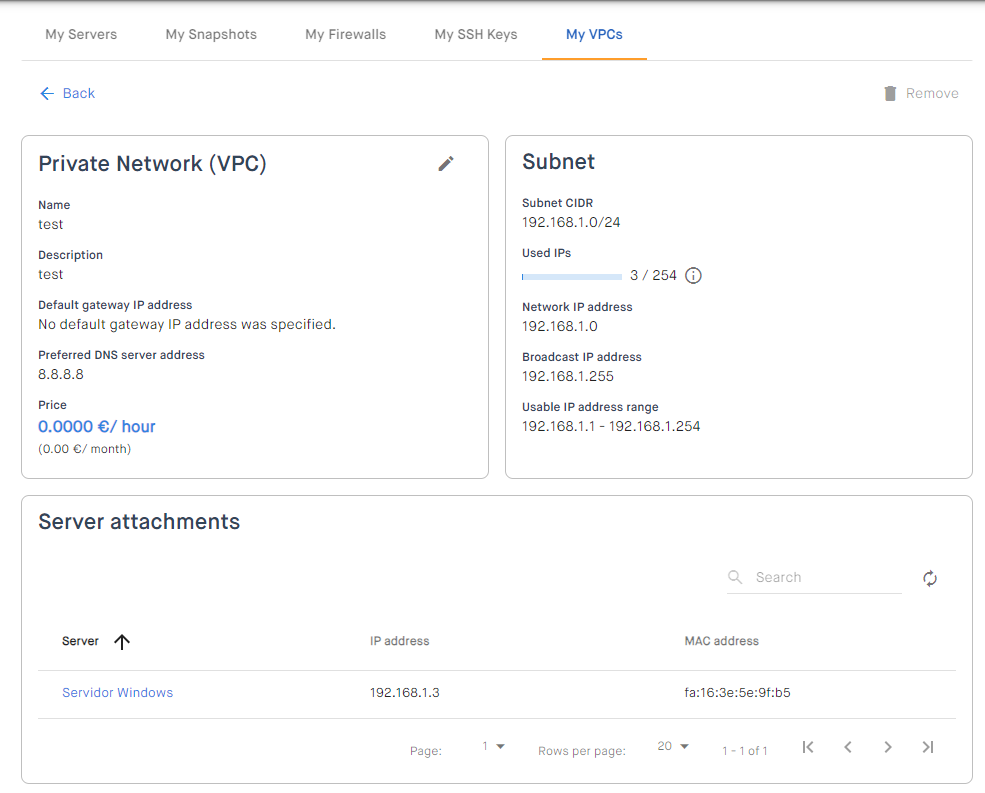This screenshot has width=985, height=793.
Task: Click the Back link
Action: pyautogui.click(x=67, y=93)
